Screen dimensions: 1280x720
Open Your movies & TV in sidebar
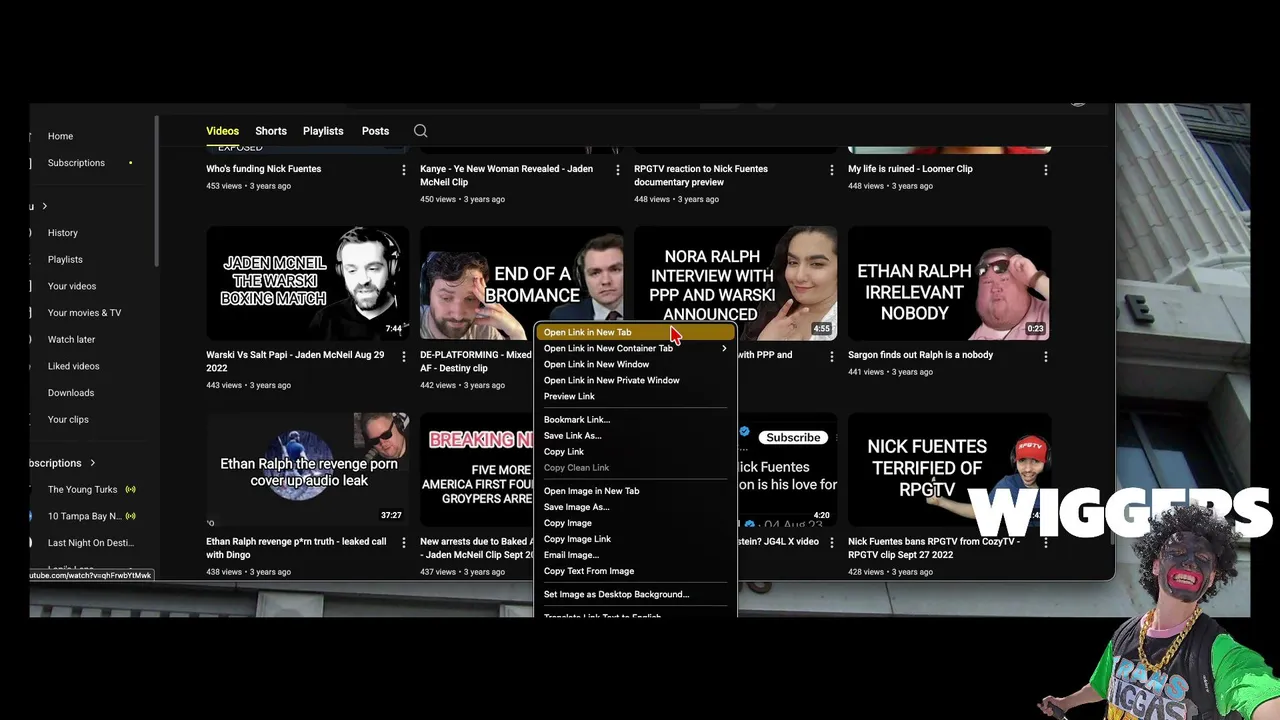click(x=84, y=313)
